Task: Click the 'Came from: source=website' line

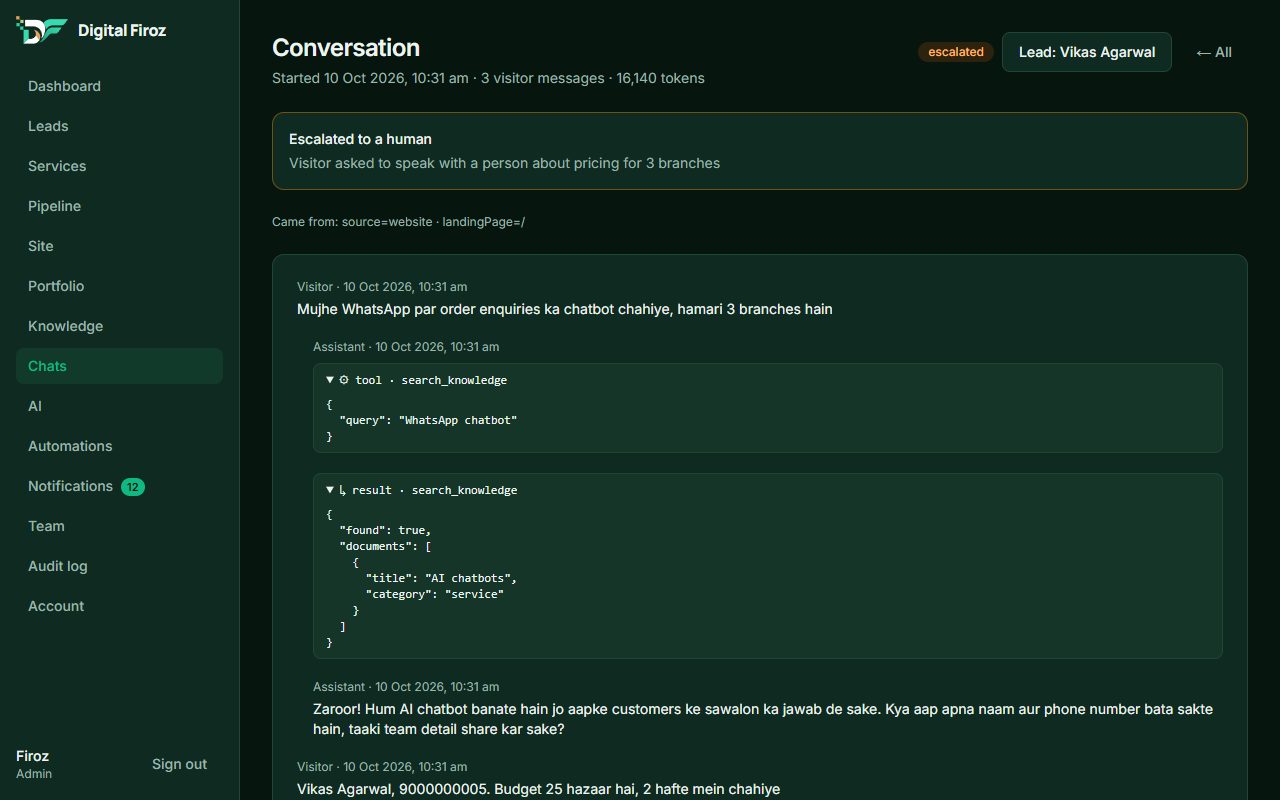Action: [x=398, y=222]
